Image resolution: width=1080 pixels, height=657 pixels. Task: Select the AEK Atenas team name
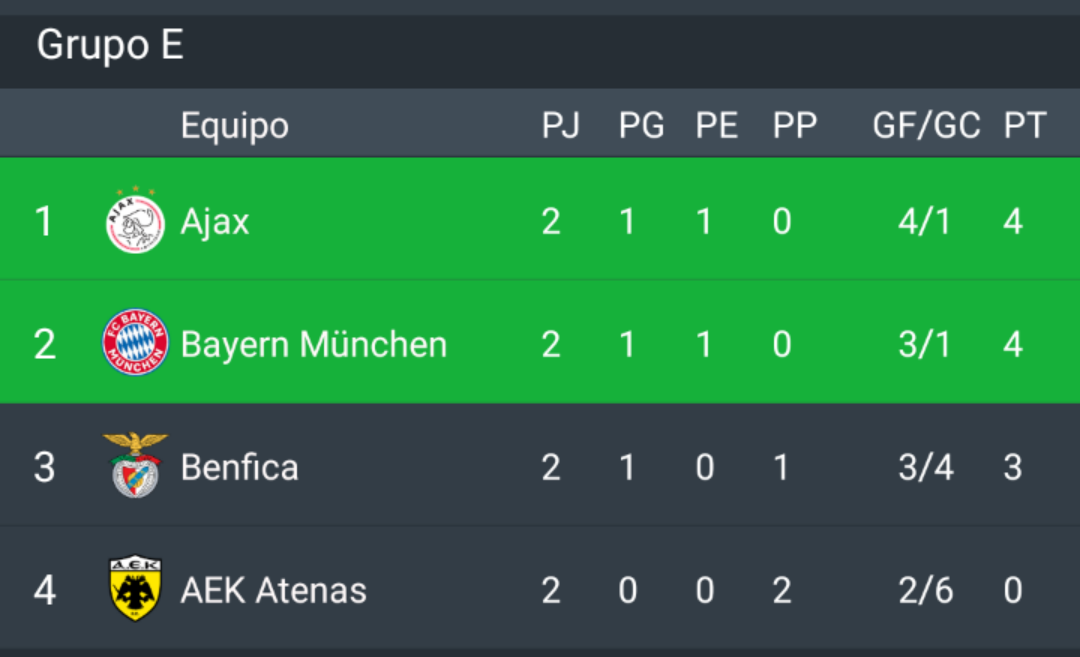coord(273,590)
